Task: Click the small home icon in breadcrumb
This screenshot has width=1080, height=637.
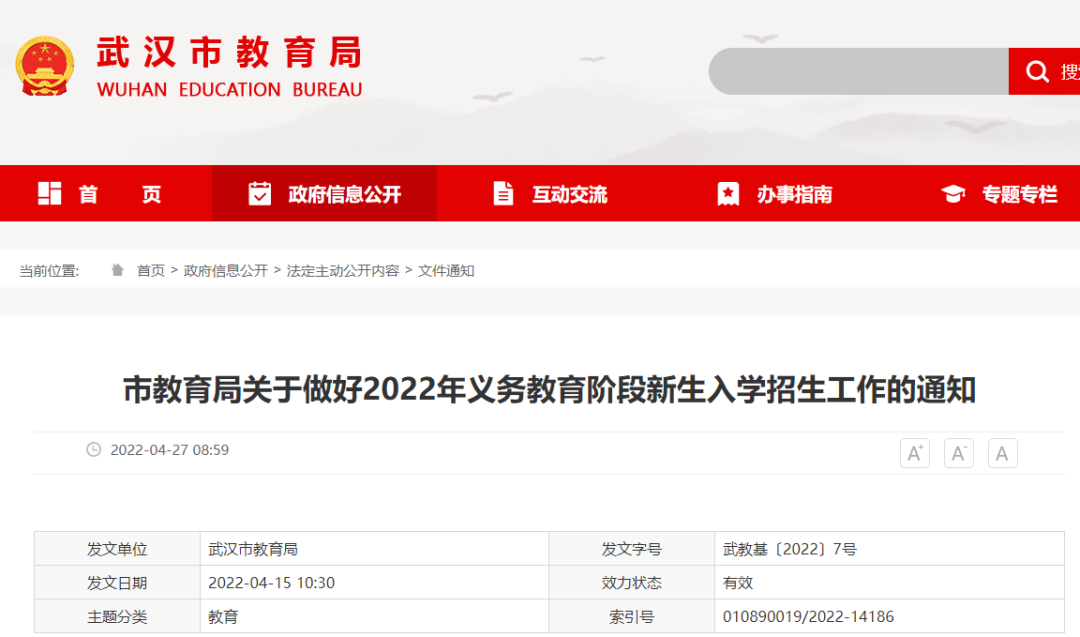Action: coord(118,270)
